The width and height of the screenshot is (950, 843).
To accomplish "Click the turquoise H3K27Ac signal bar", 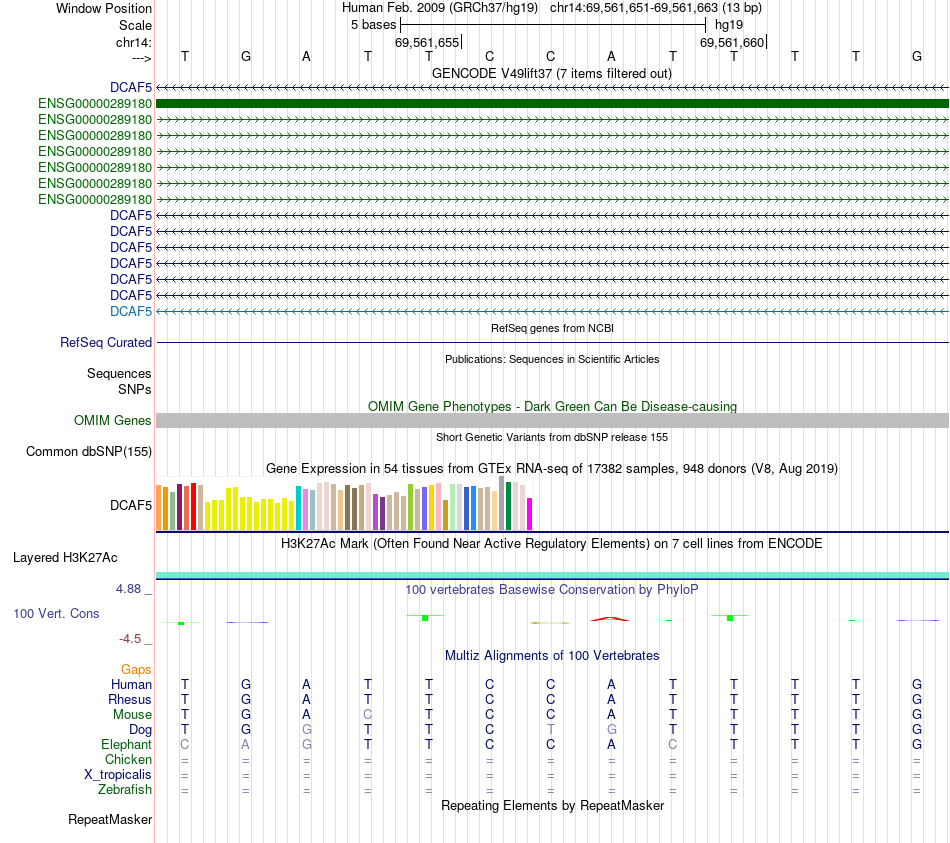I will (x=552, y=575).
